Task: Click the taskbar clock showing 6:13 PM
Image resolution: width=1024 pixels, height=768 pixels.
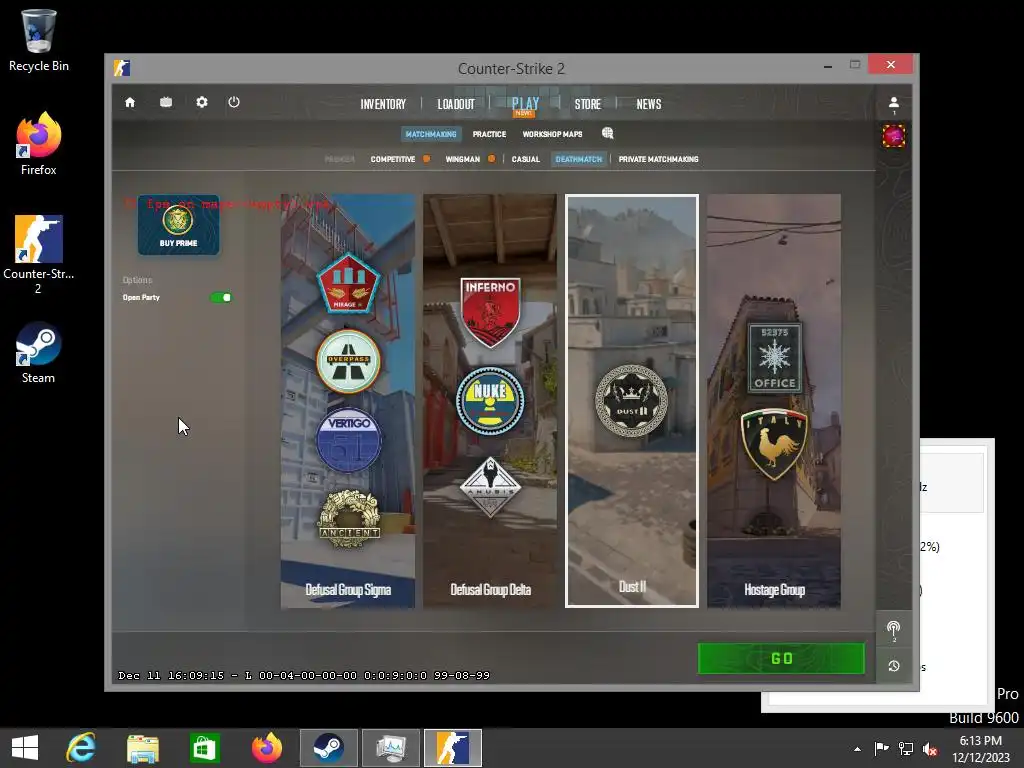Action: coord(981,749)
